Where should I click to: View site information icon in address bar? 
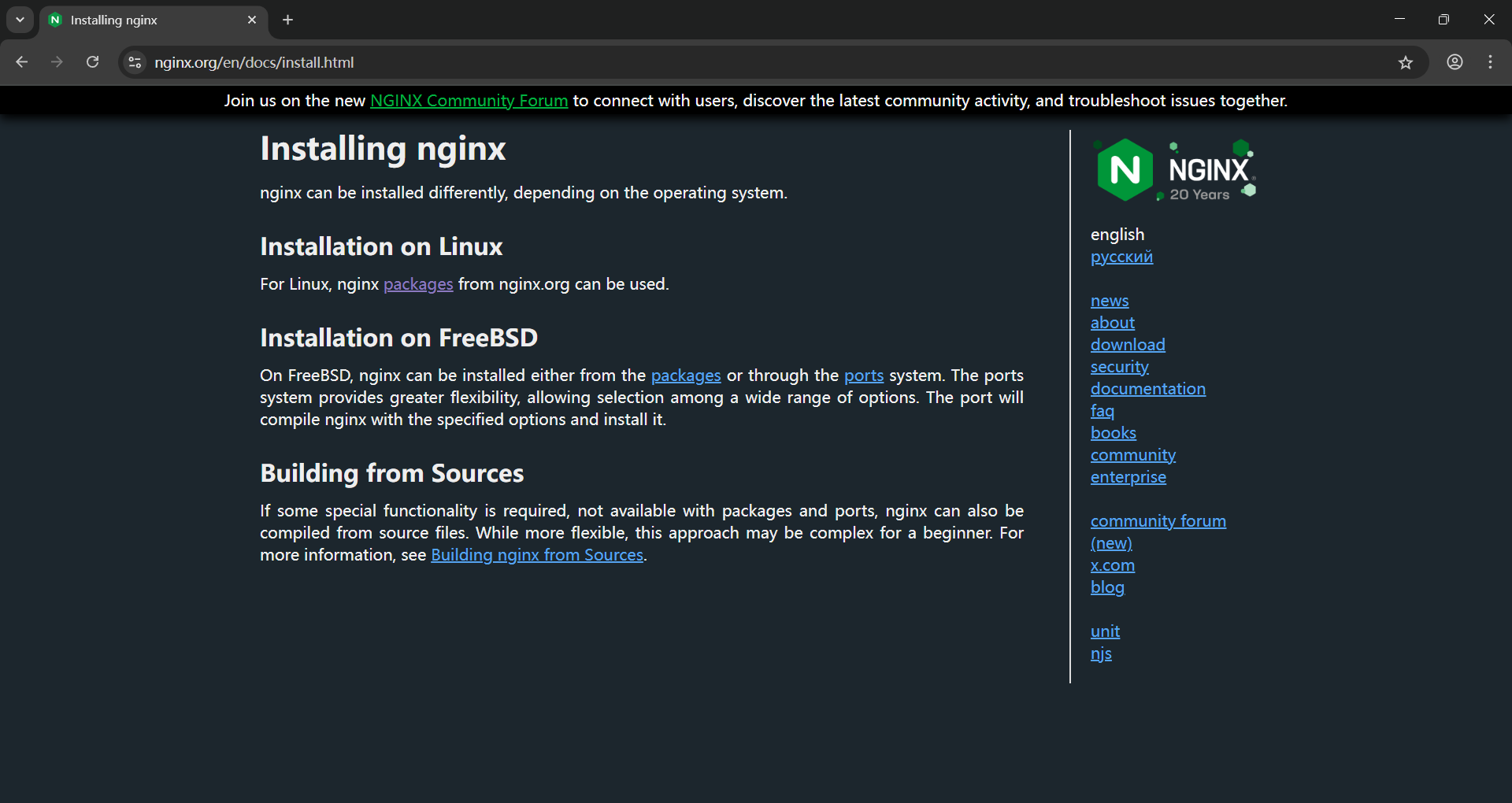135,62
